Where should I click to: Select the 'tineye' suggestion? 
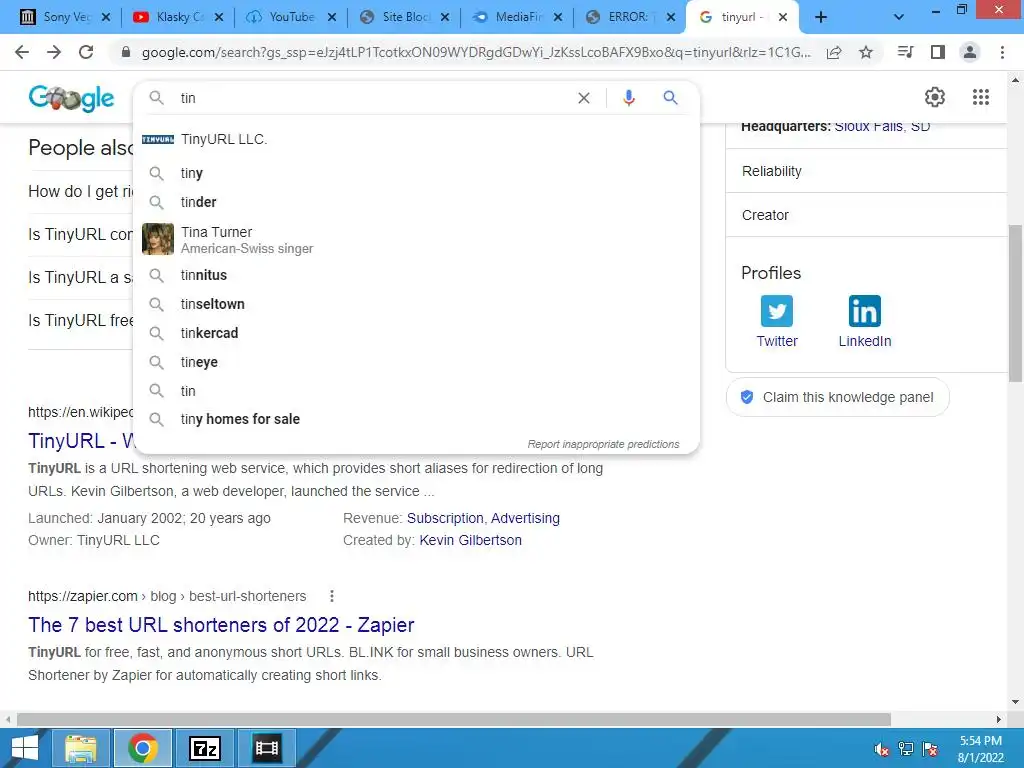click(416, 362)
